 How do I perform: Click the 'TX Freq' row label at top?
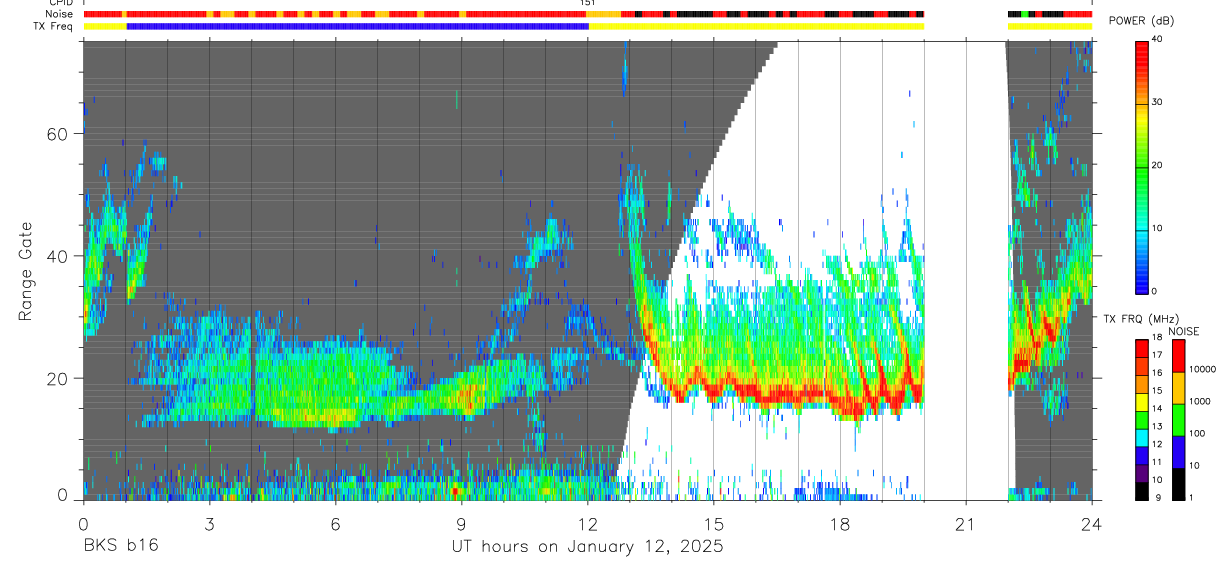(55, 26)
